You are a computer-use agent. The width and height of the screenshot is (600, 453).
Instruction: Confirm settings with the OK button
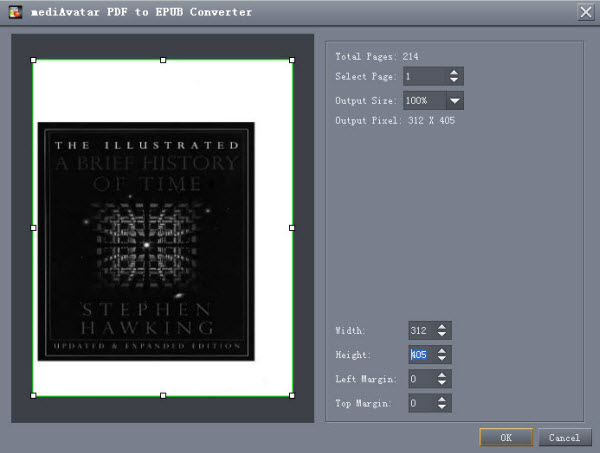tap(506, 437)
